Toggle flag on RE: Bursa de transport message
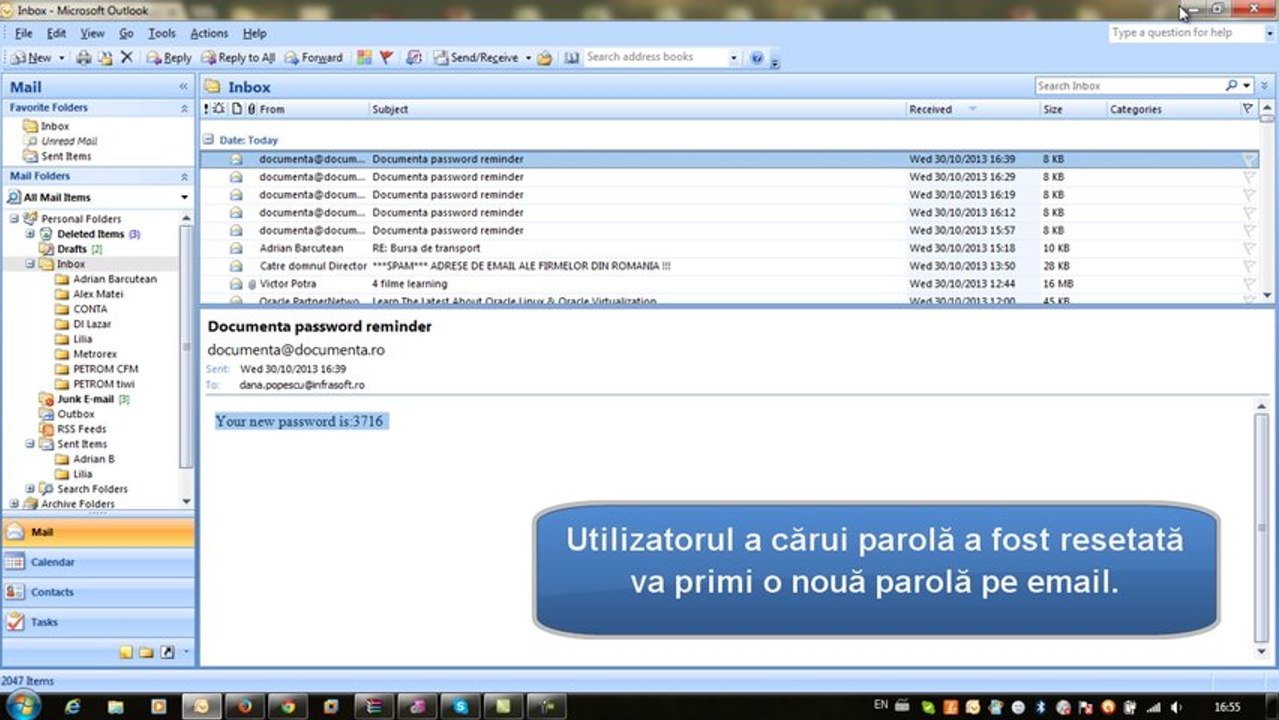 (x=1248, y=248)
